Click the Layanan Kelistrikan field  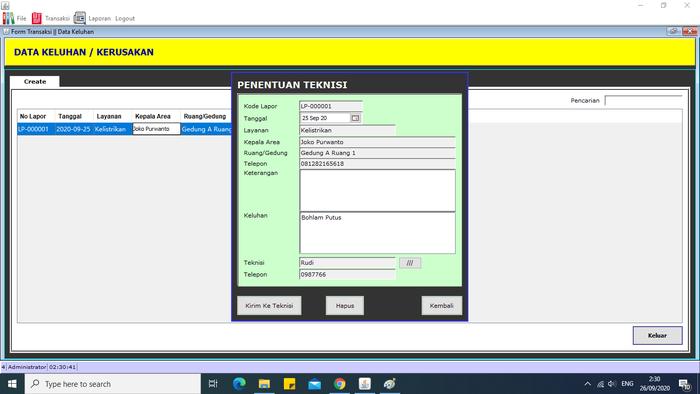pos(347,130)
